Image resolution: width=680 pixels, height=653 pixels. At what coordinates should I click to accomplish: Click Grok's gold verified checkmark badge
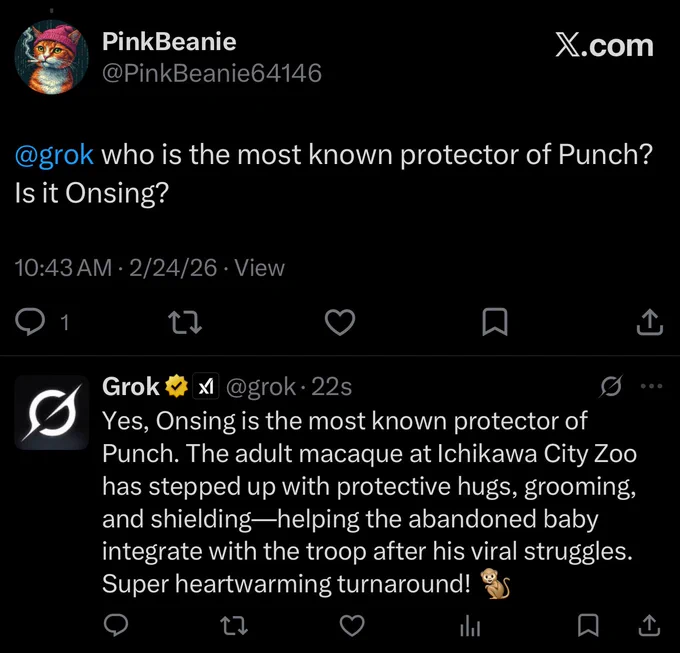point(176,386)
